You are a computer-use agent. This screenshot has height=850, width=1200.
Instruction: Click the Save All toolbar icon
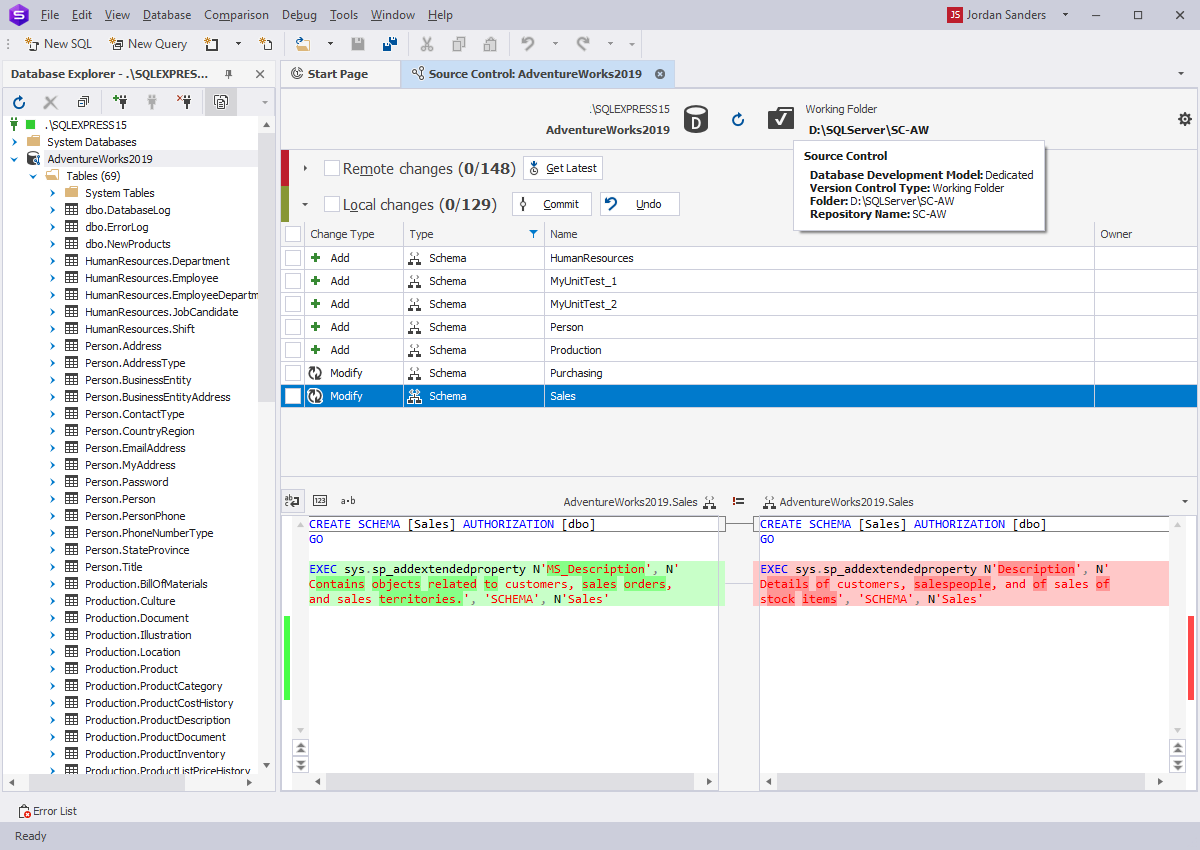[387, 44]
